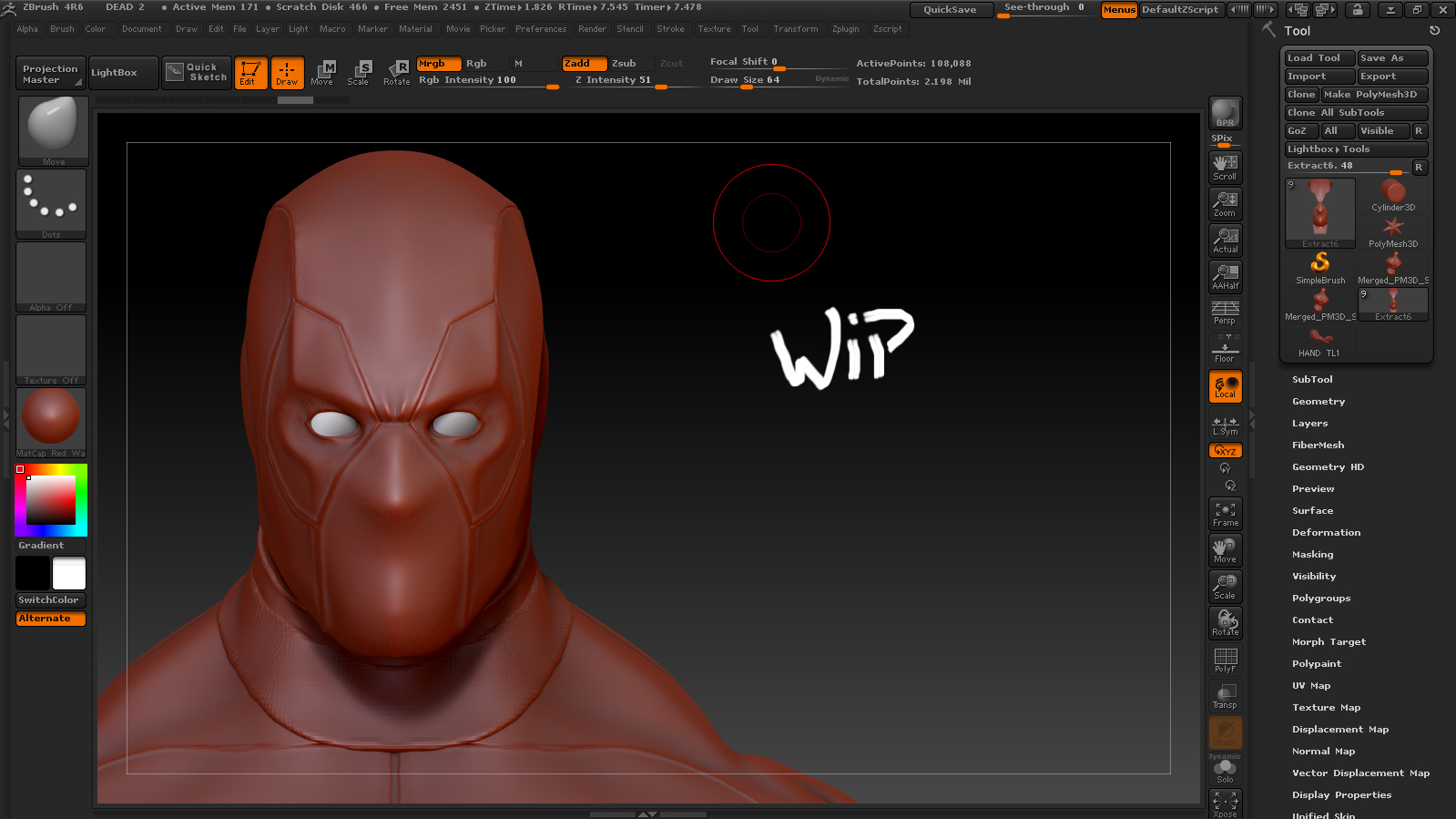Click the QuickSave button

point(950,10)
